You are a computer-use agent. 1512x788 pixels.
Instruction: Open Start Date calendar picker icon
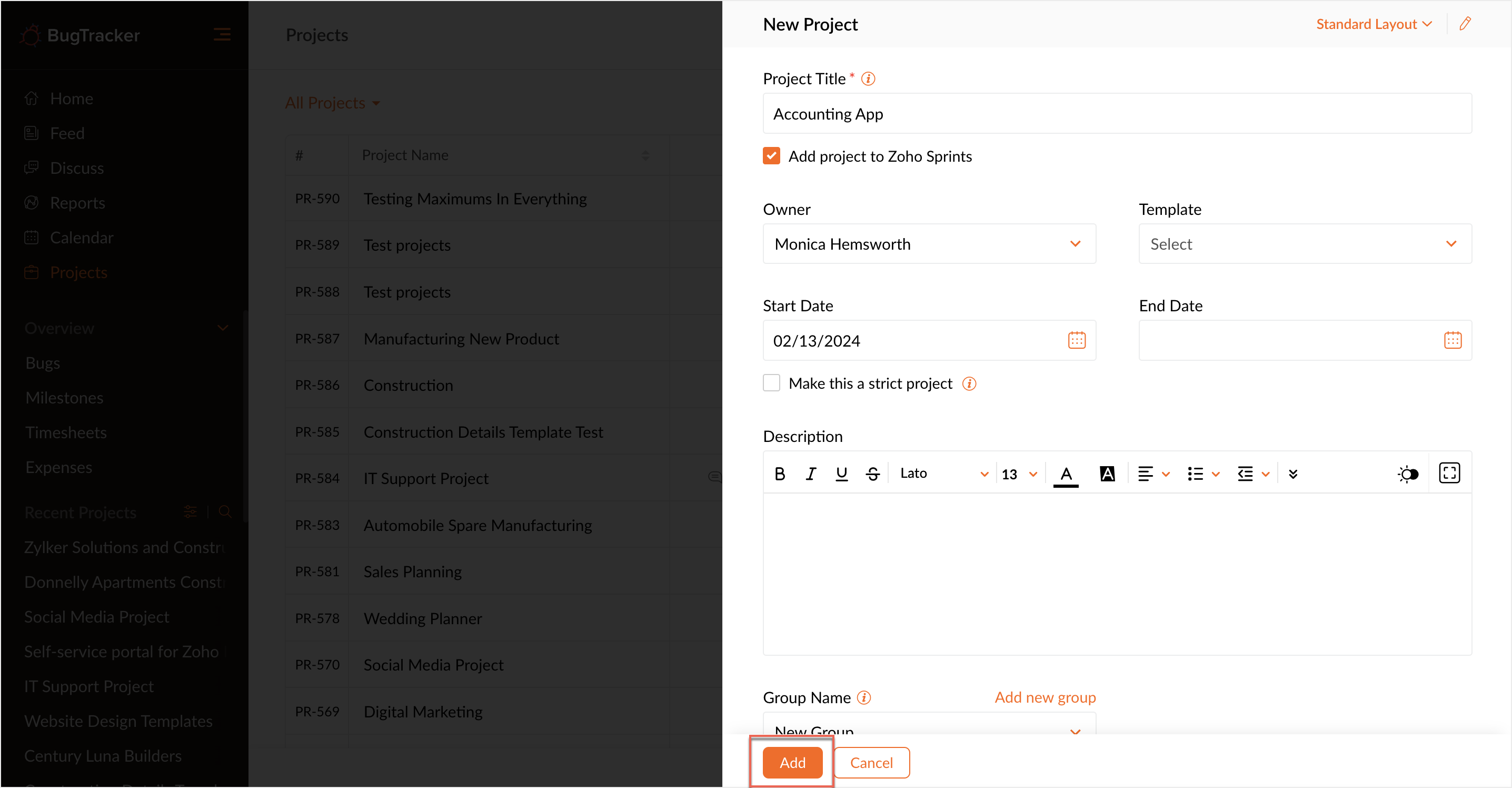point(1076,340)
